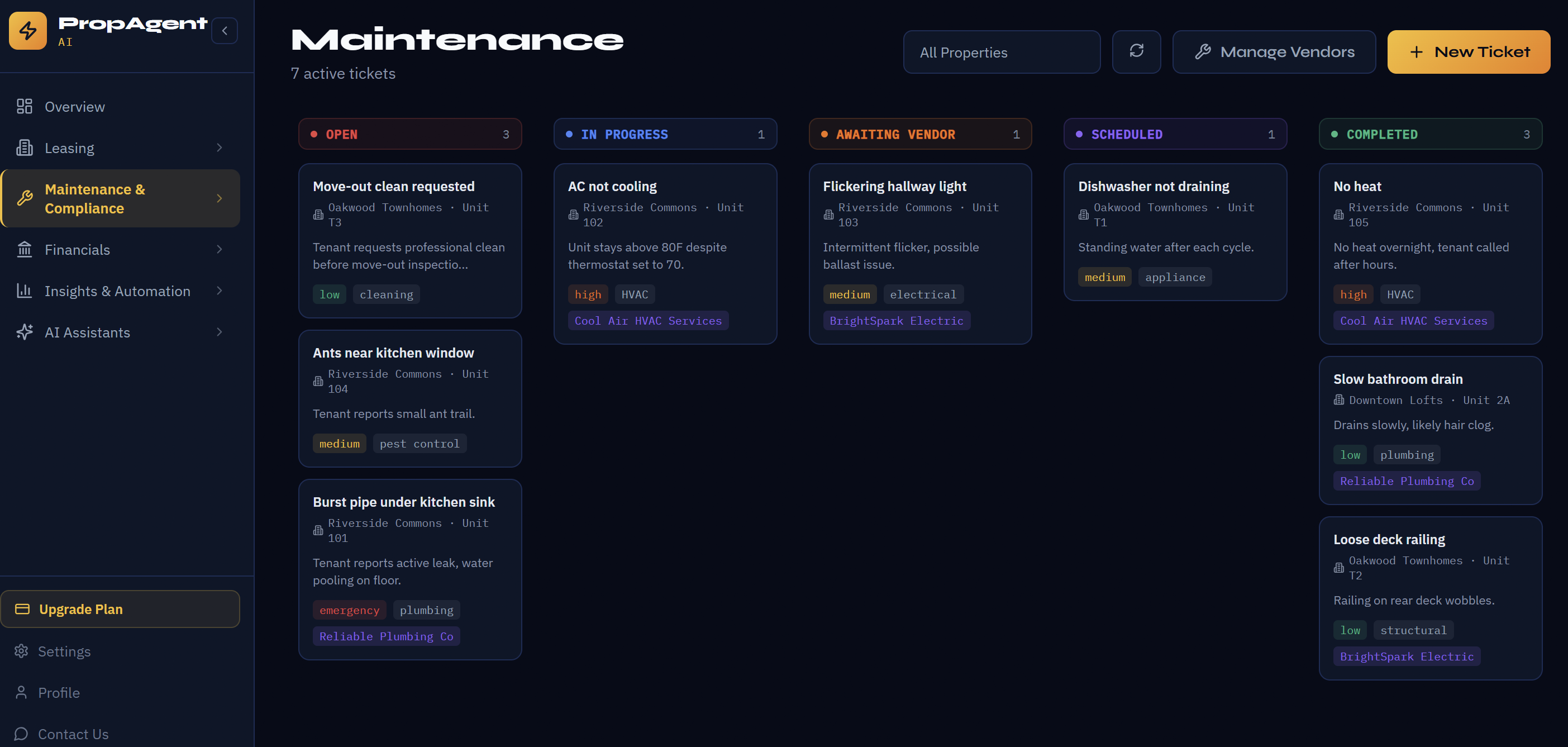Screen dimensions: 1568x747
Task: Click the AI Assistants sparkle icon
Action: (25, 332)
